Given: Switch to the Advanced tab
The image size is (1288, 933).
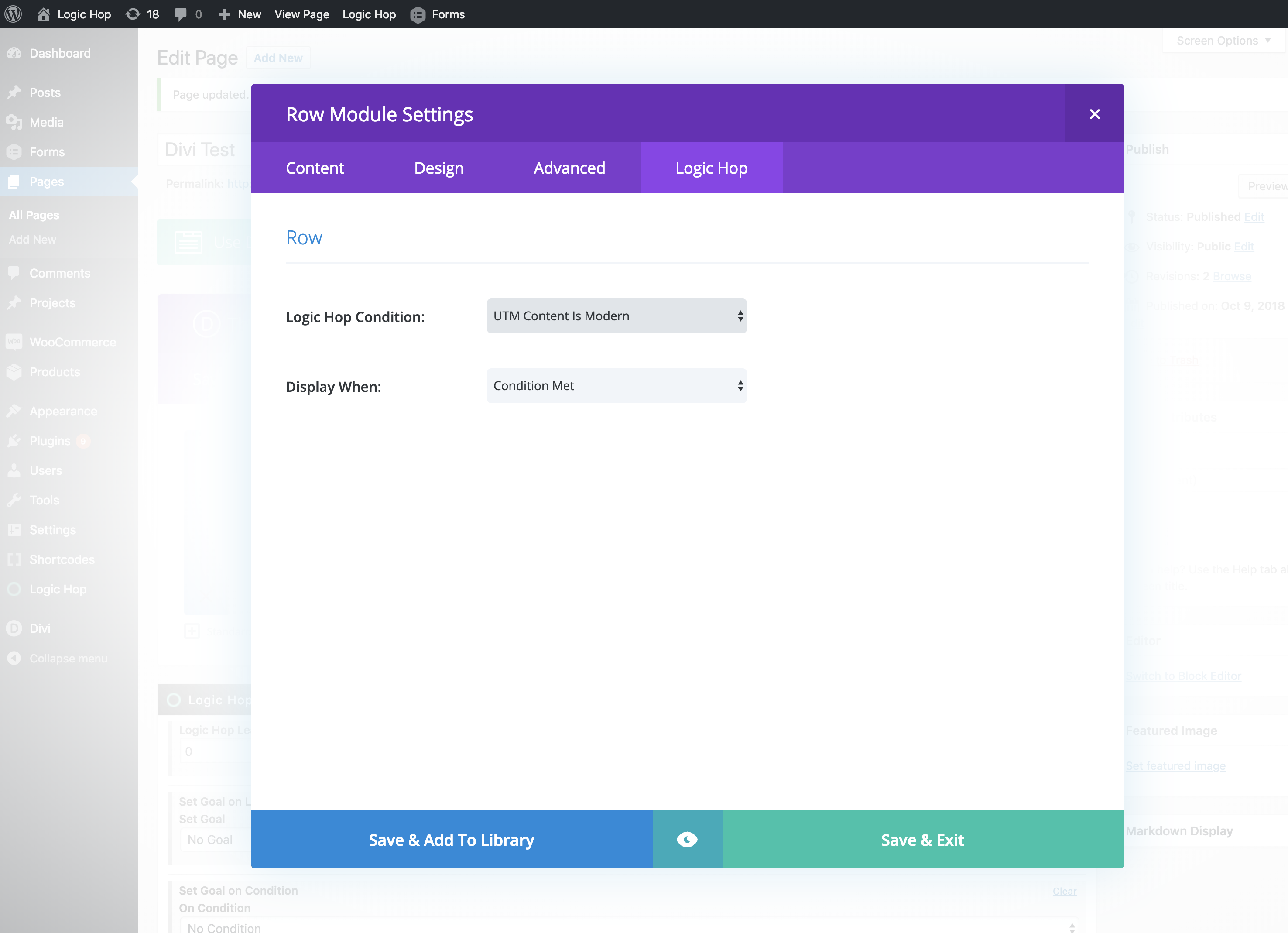Looking at the screenshot, I should (569, 168).
